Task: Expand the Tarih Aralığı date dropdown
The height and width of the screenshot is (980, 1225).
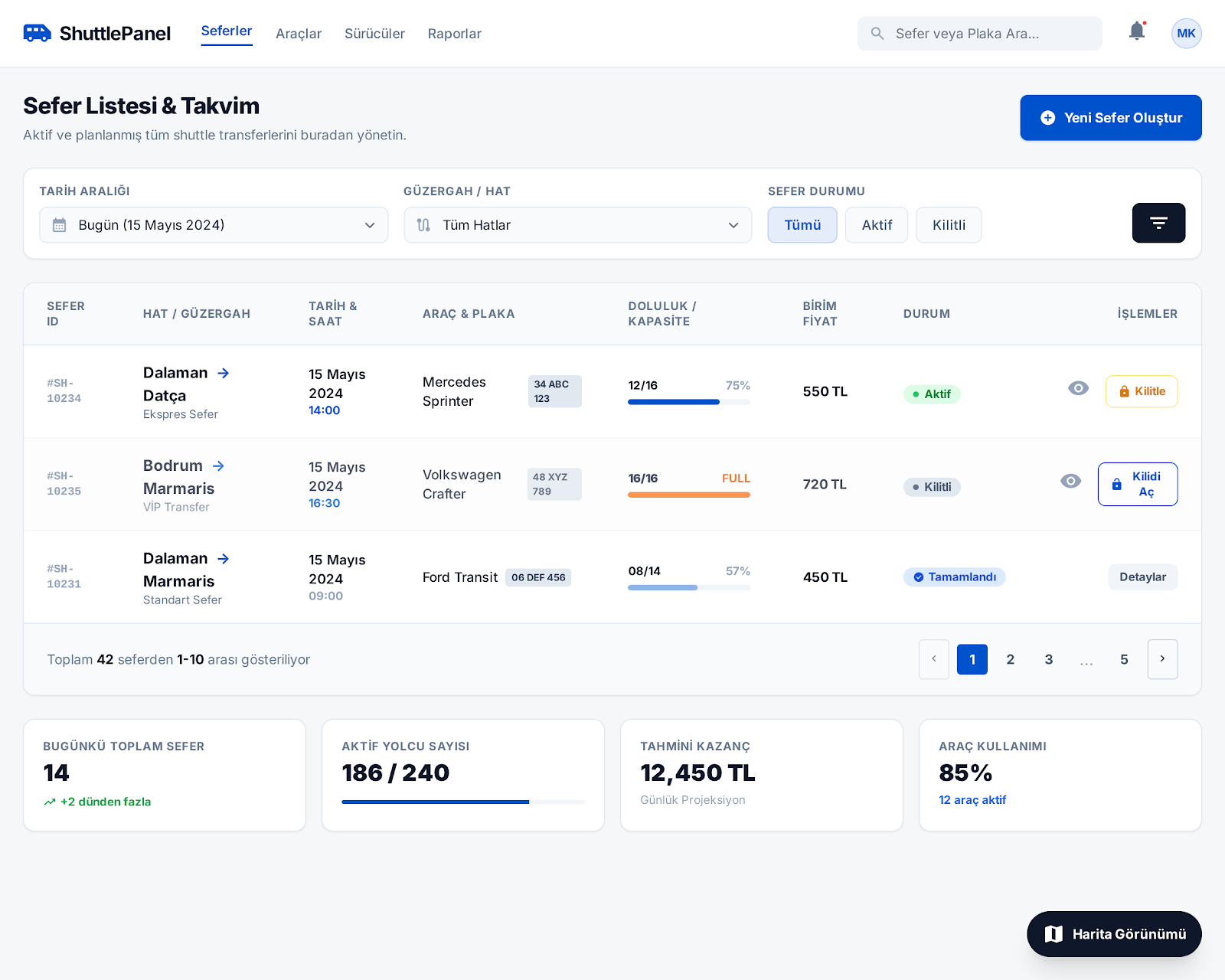Action: [214, 225]
